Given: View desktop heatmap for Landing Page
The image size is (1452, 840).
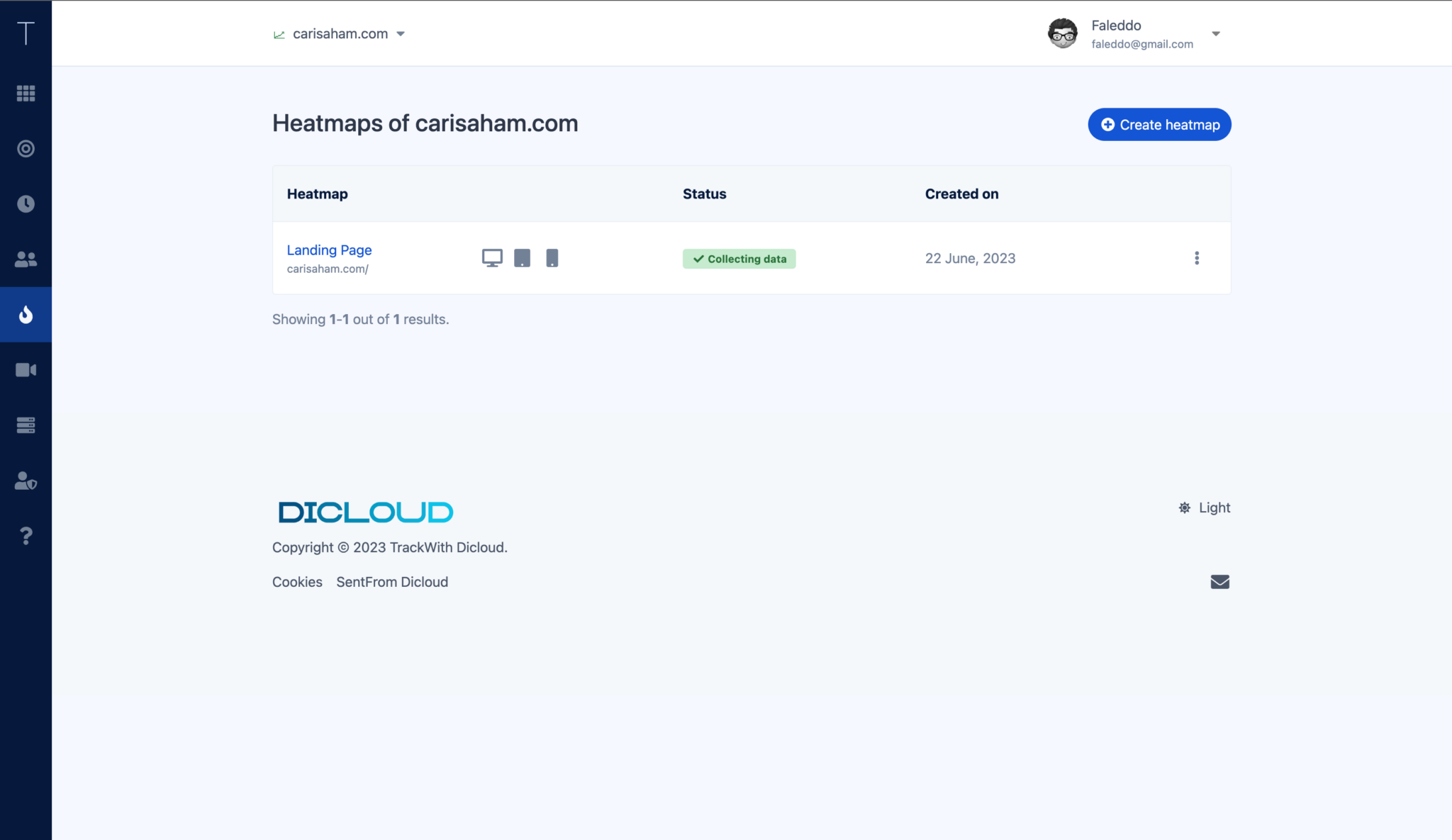Looking at the screenshot, I should [x=492, y=258].
